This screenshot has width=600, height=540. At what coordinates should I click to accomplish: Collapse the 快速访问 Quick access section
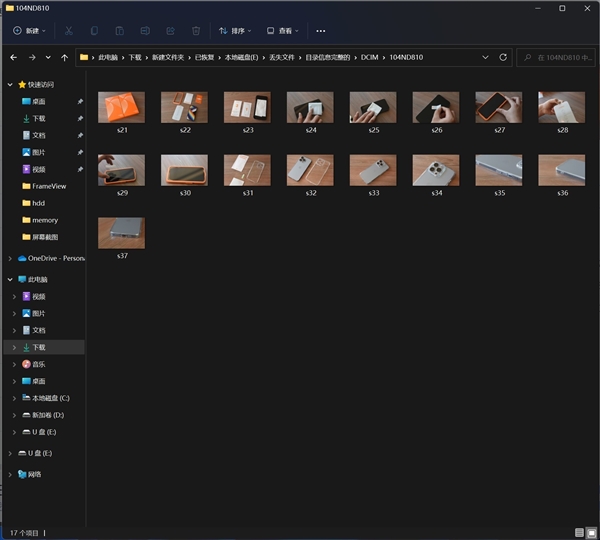pyautogui.click(x=10, y=85)
